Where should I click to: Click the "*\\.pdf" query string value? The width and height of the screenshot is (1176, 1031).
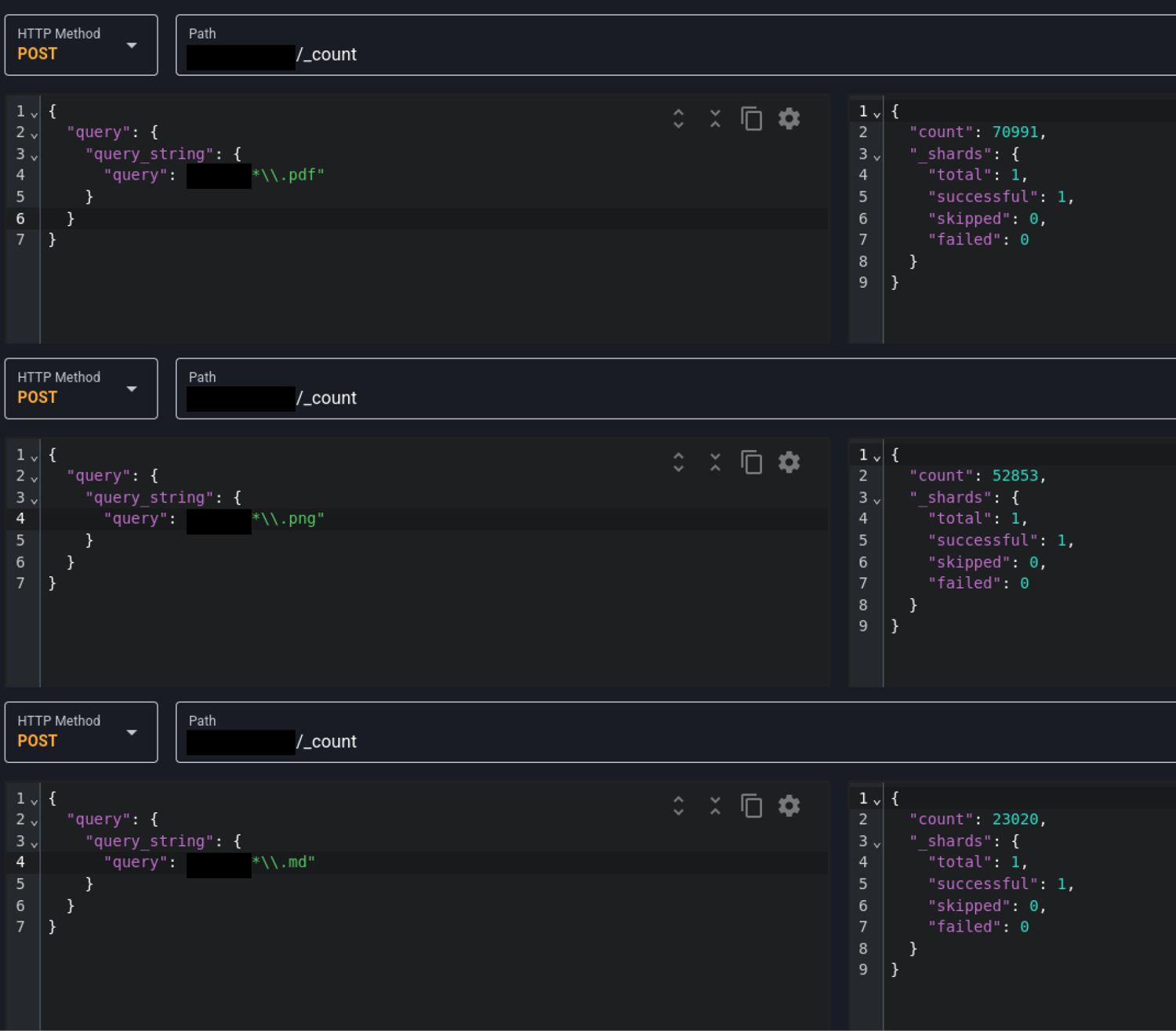point(288,175)
